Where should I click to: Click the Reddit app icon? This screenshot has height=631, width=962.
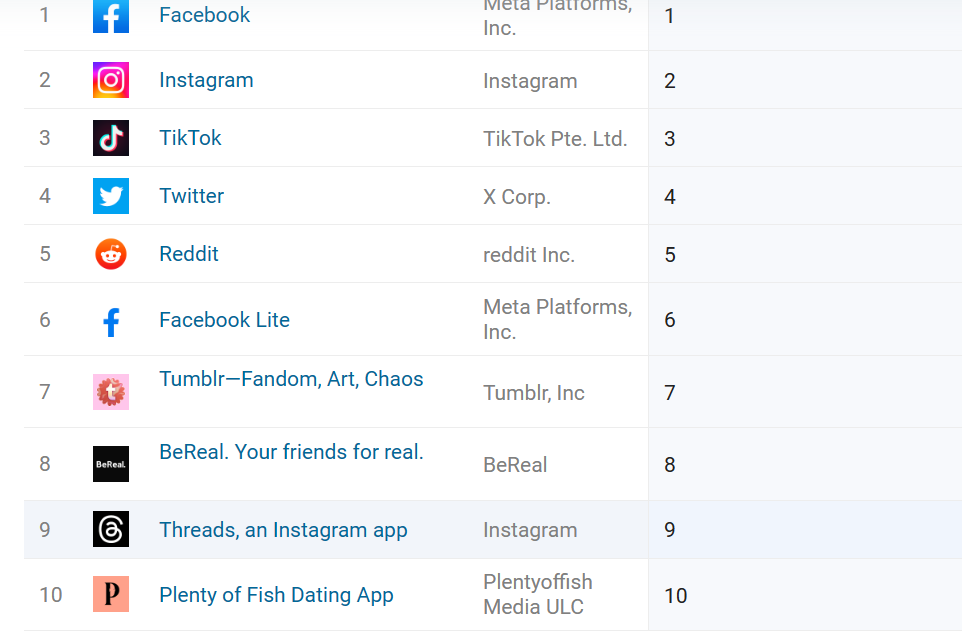tap(111, 254)
